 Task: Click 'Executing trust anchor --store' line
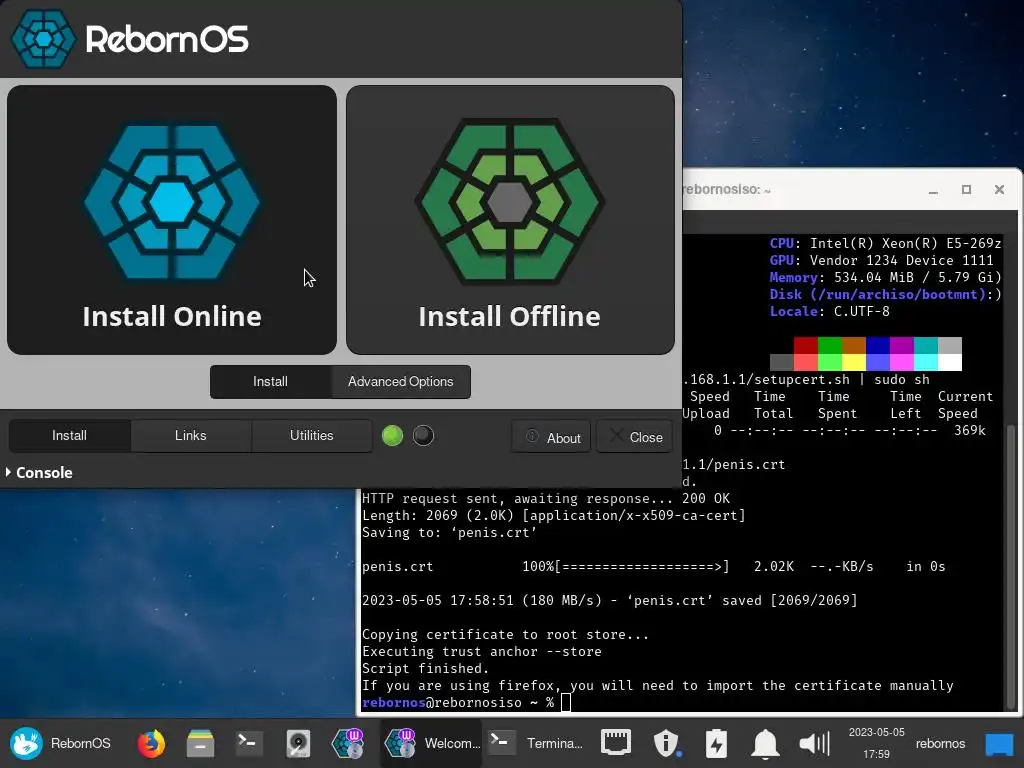pyautogui.click(x=481, y=652)
